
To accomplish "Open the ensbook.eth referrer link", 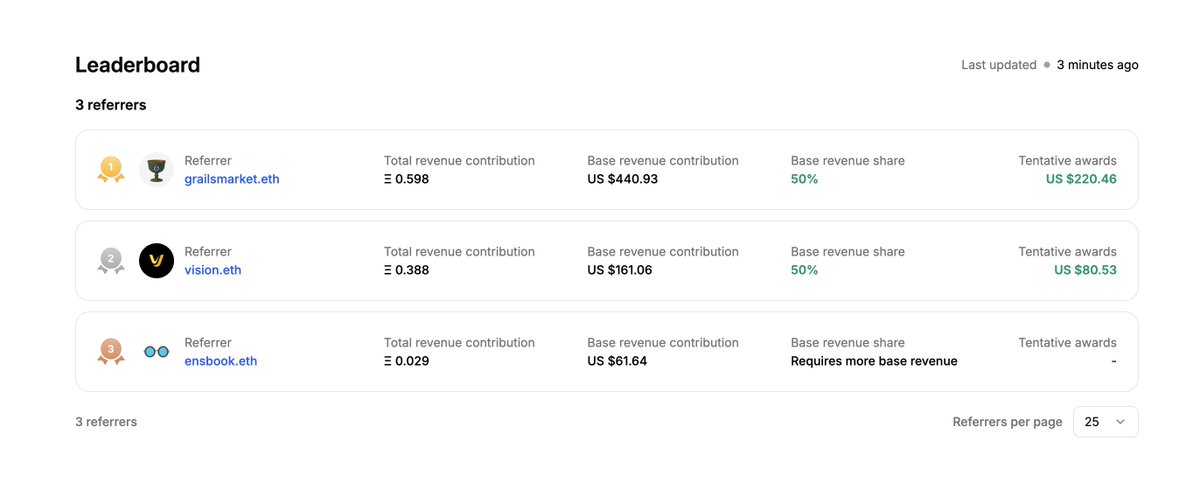I will click(221, 361).
